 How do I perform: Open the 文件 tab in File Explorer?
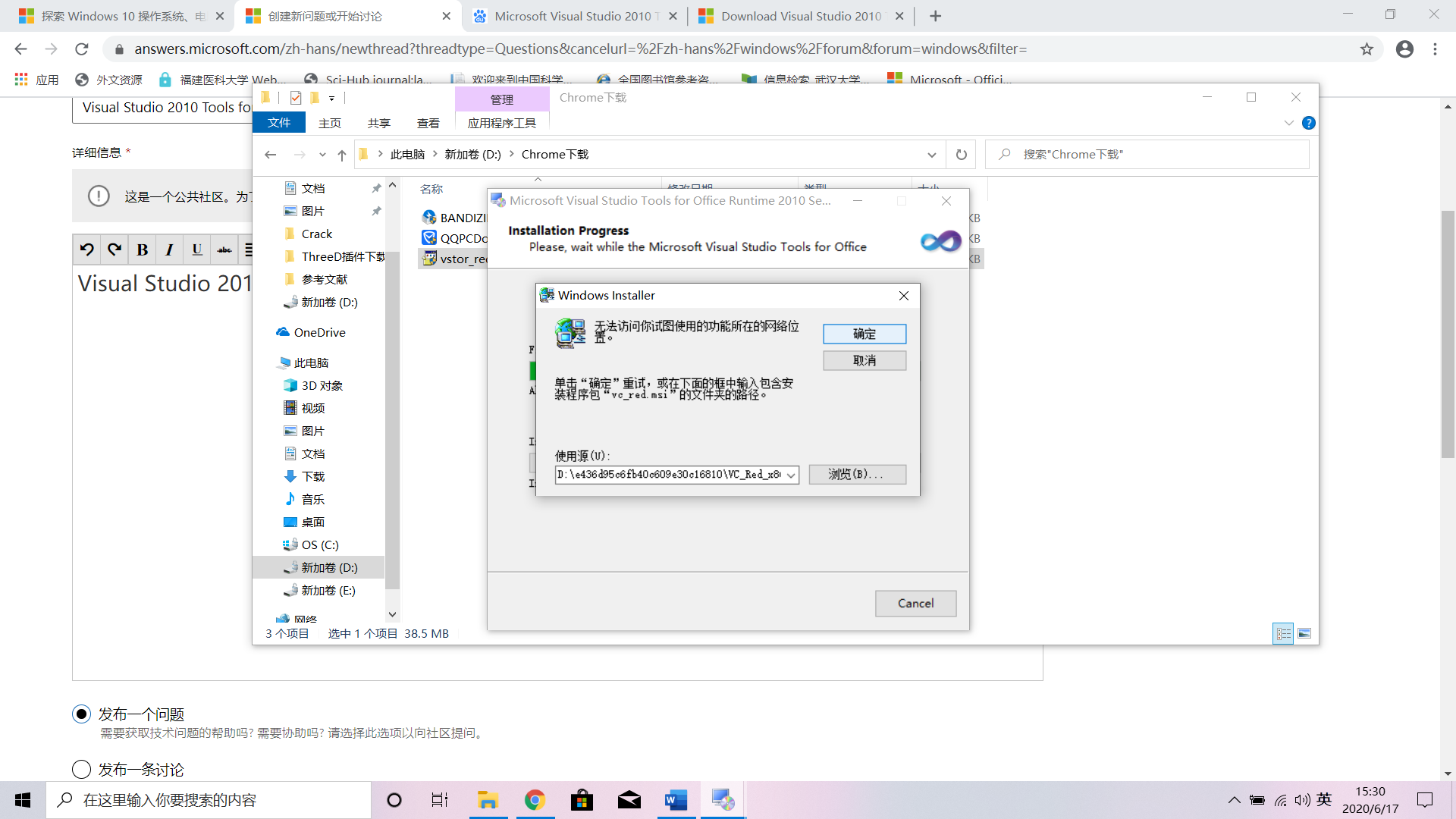coord(279,123)
